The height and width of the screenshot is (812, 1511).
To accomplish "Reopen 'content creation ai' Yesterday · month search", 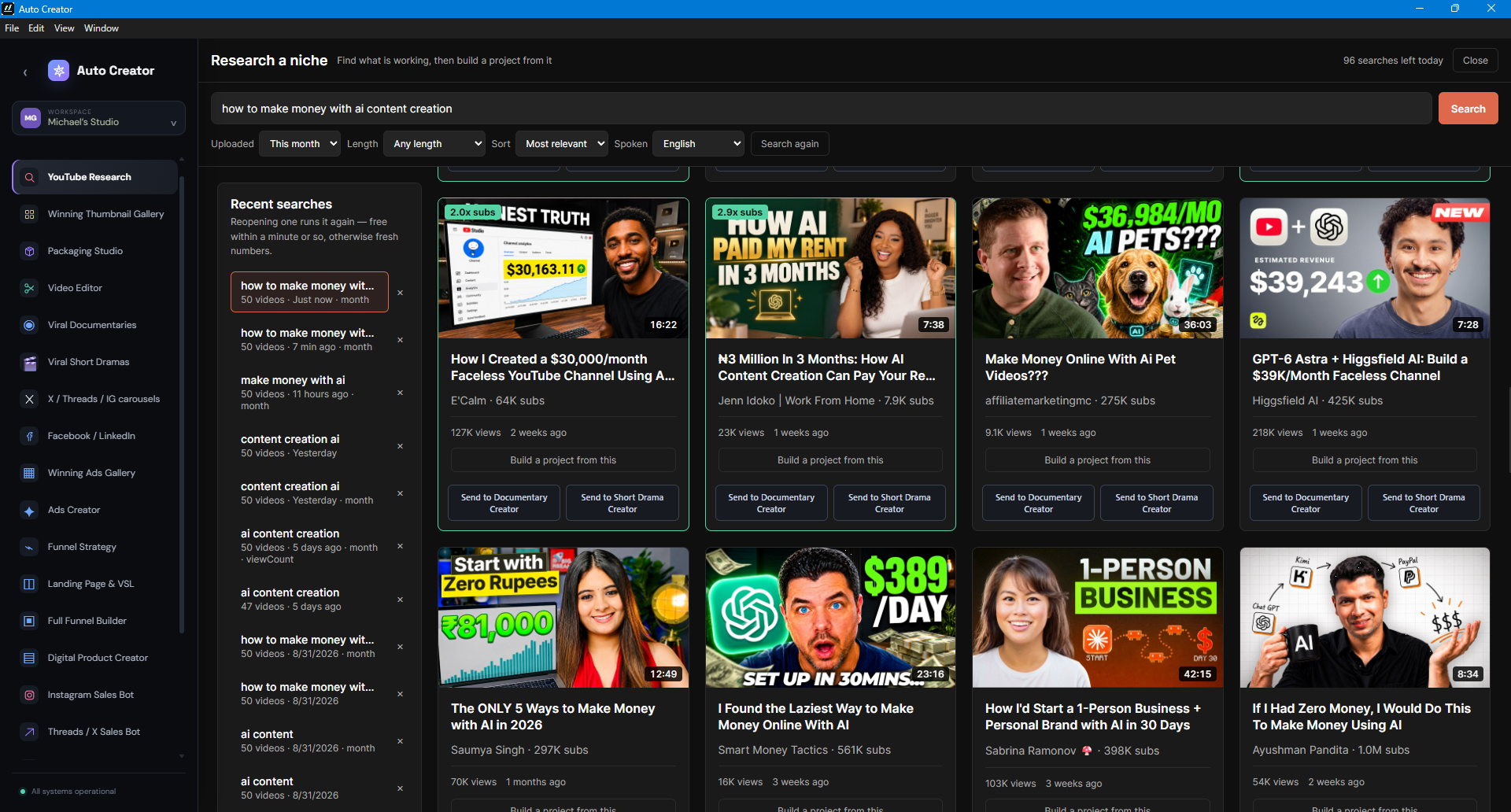I will 309,493.
